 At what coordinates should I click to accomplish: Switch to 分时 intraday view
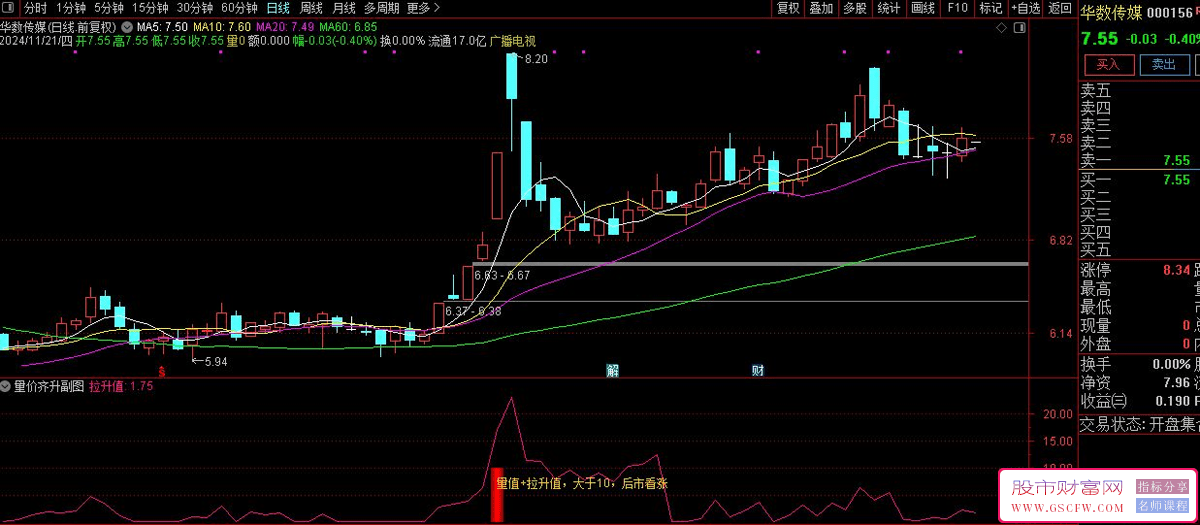[35, 8]
